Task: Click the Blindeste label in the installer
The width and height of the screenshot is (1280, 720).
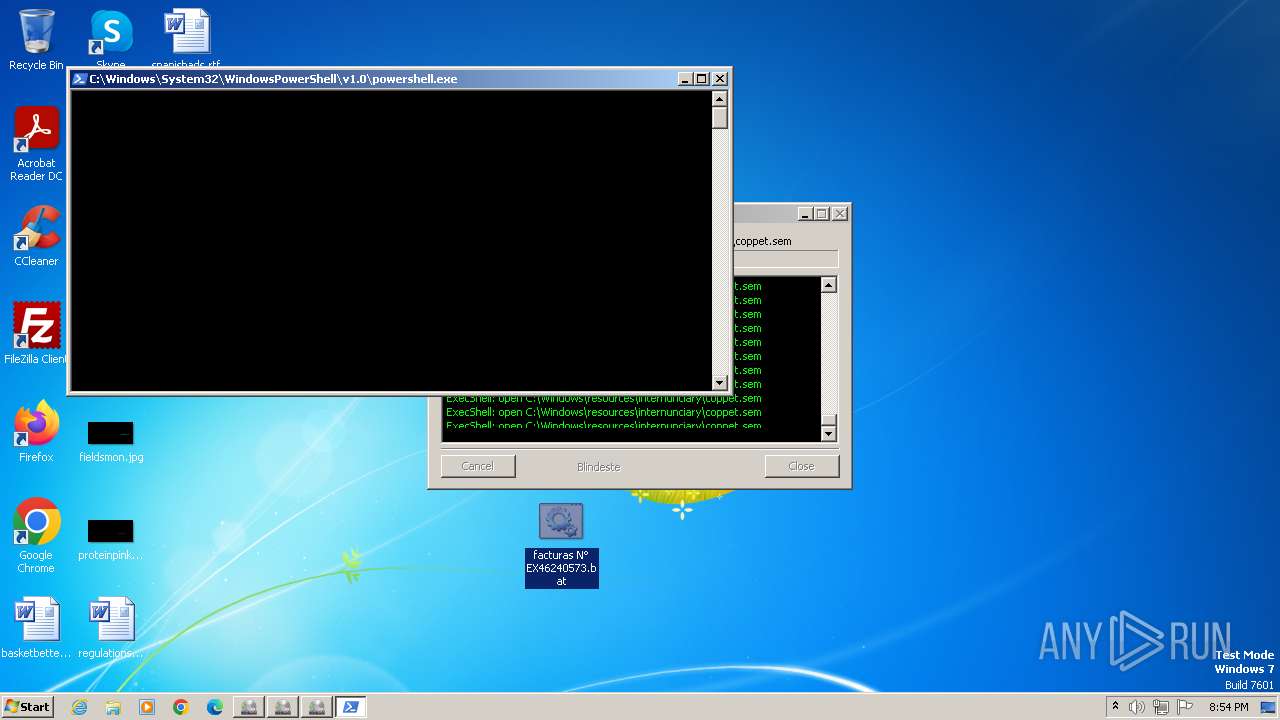Action: click(x=598, y=467)
